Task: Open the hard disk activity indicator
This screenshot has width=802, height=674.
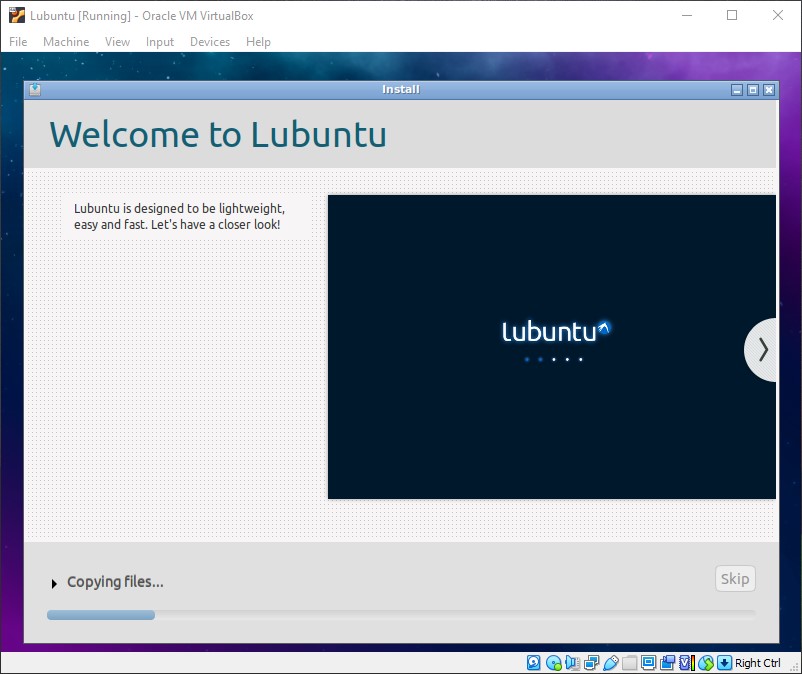Action: pyautogui.click(x=533, y=662)
